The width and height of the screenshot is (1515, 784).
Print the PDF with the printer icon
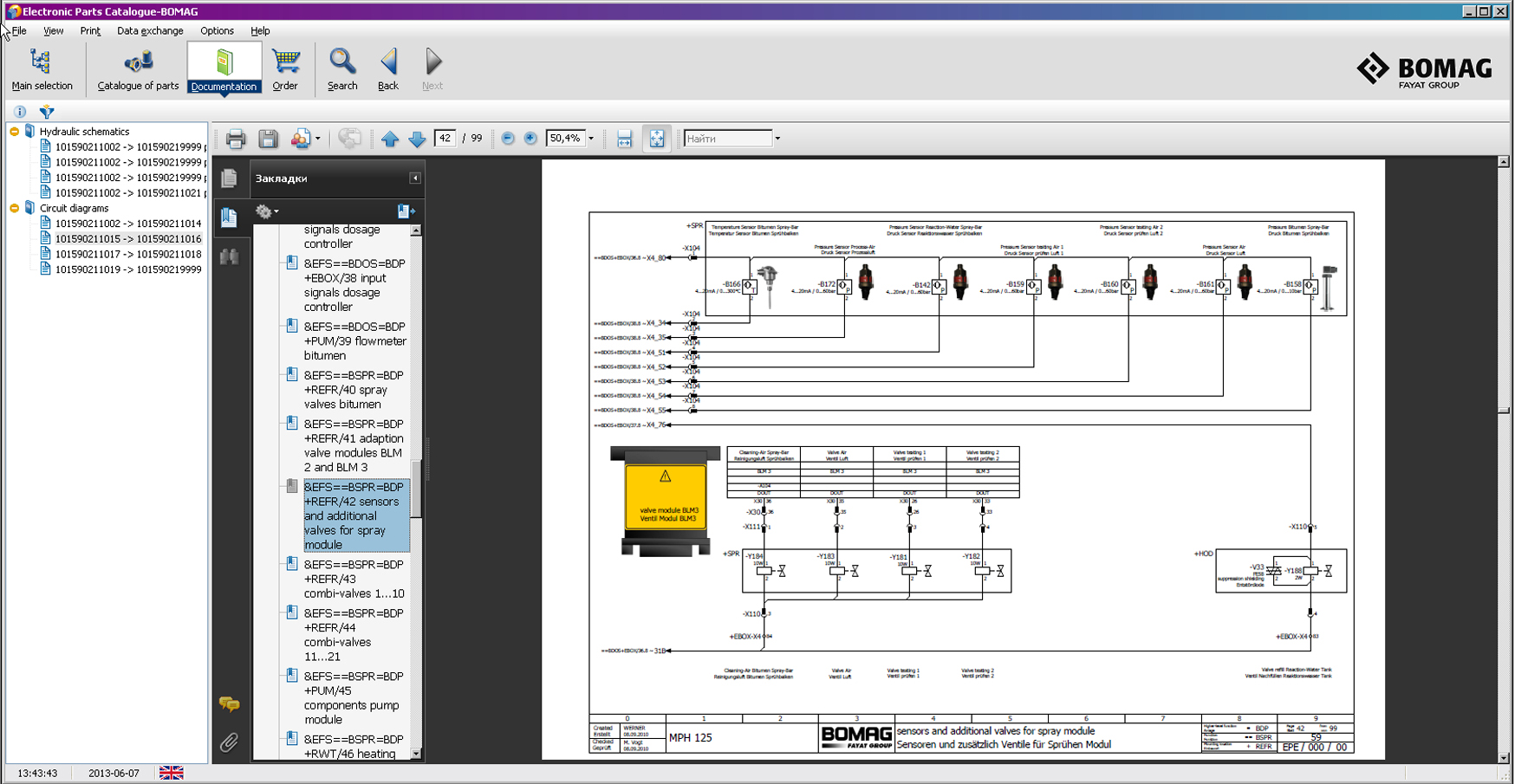[235, 139]
